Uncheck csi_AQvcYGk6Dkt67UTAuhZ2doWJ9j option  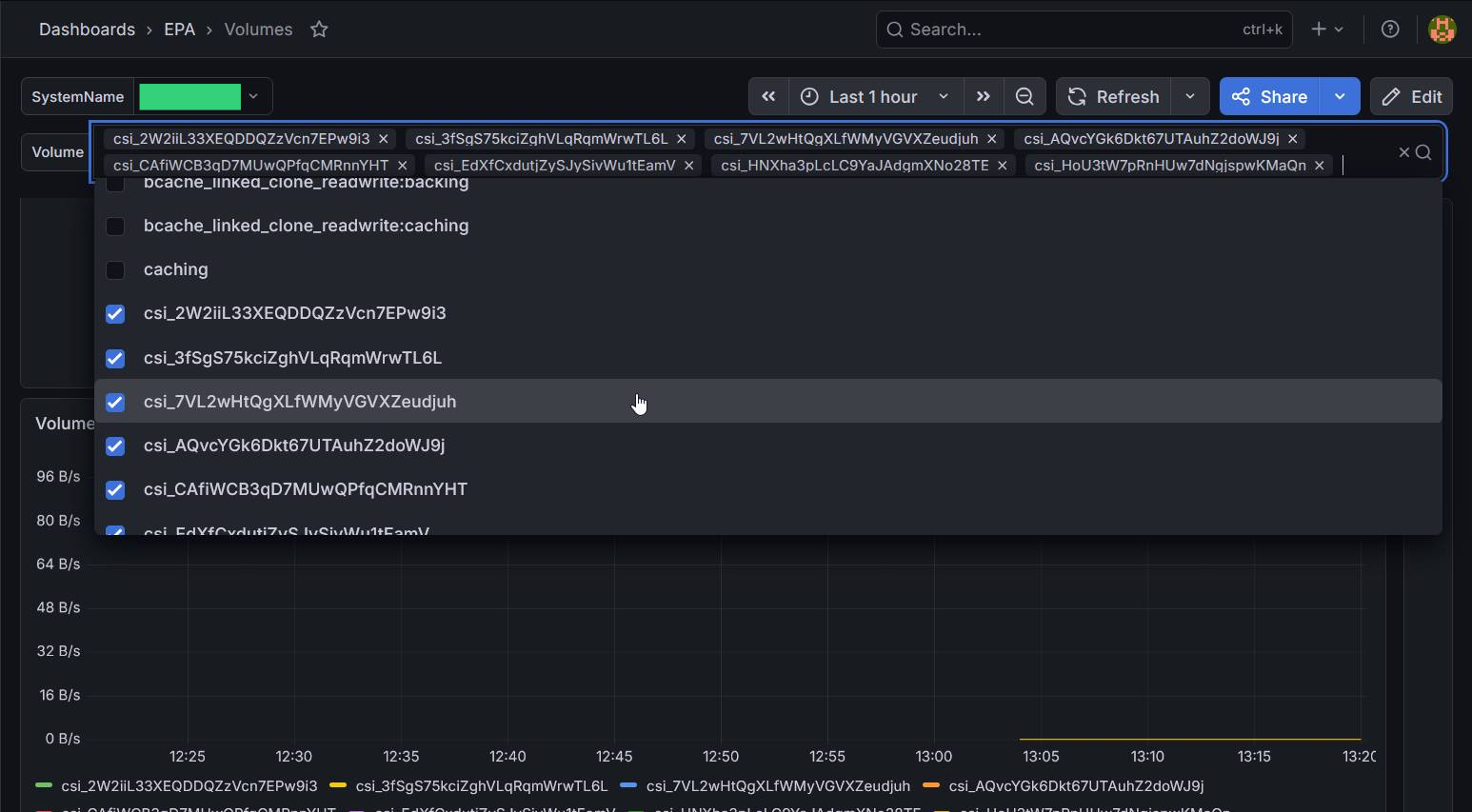click(115, 446)
